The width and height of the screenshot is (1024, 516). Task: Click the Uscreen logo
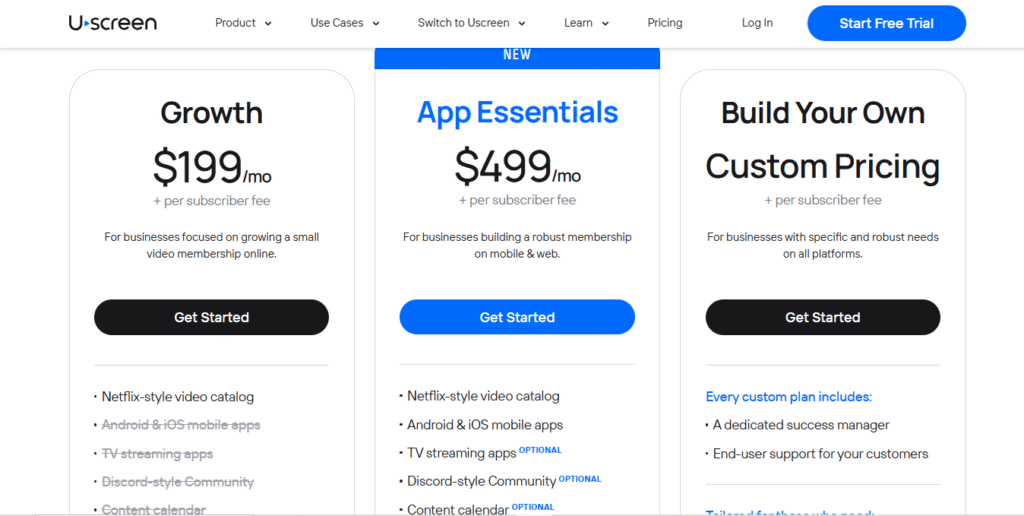pos(112,23)
